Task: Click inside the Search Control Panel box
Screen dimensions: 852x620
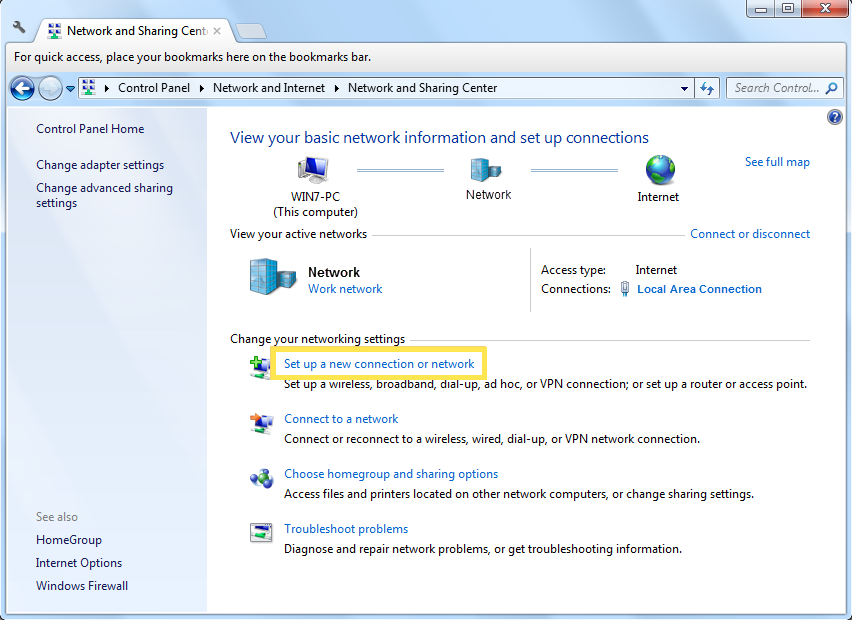Action: pos(784,88)
